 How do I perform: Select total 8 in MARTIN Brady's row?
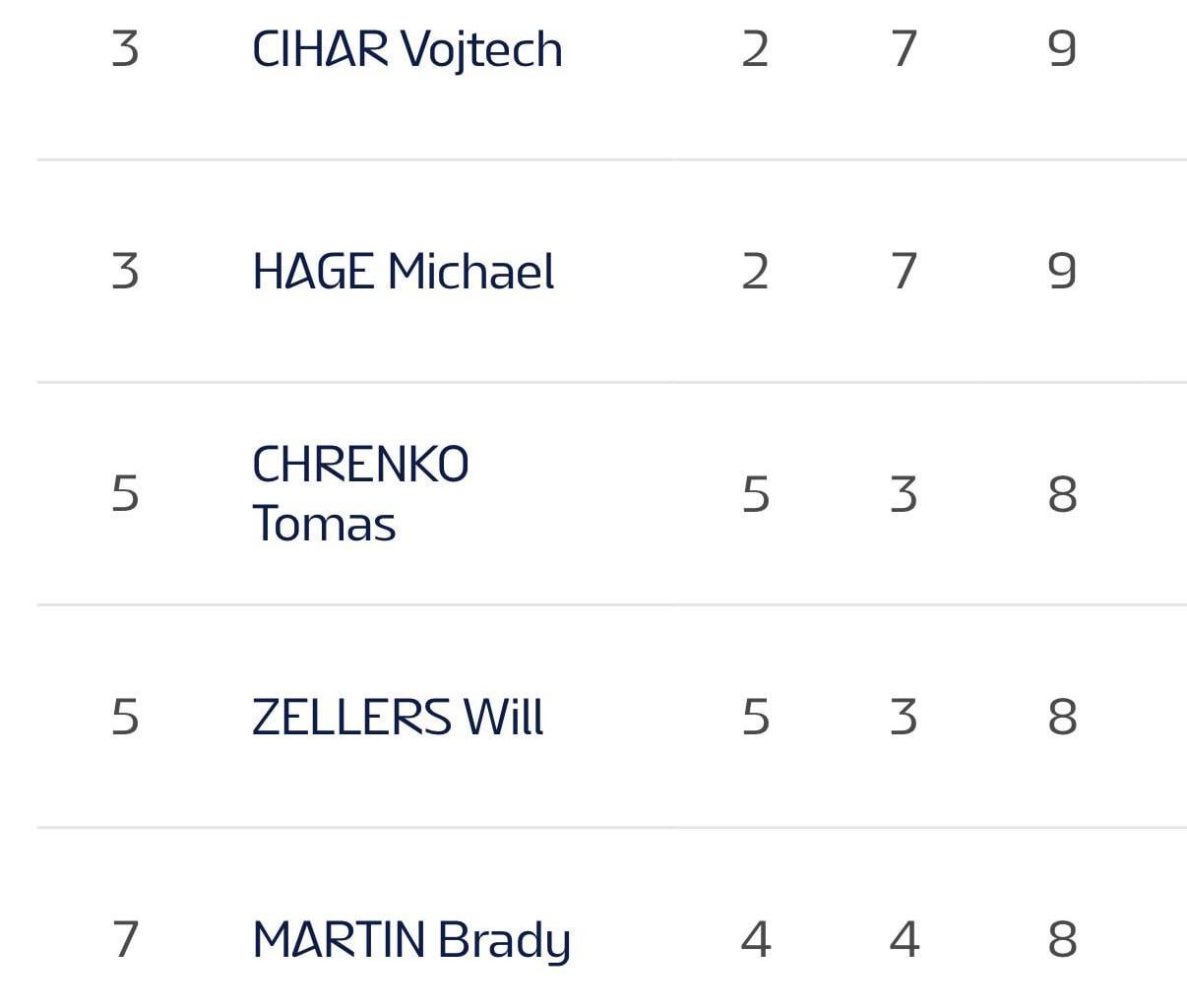1062,940
